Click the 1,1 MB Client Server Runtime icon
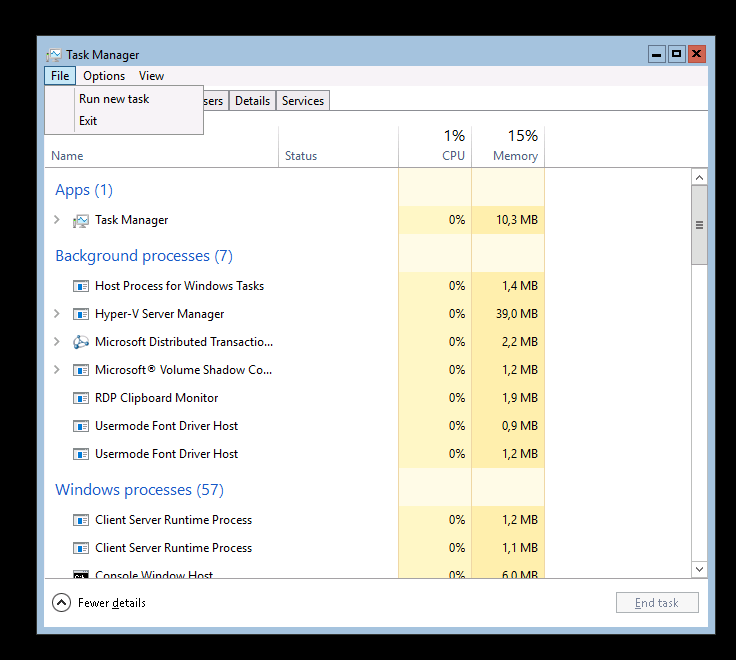This screenshot has height=660, width=736. [x=81, y=548]
